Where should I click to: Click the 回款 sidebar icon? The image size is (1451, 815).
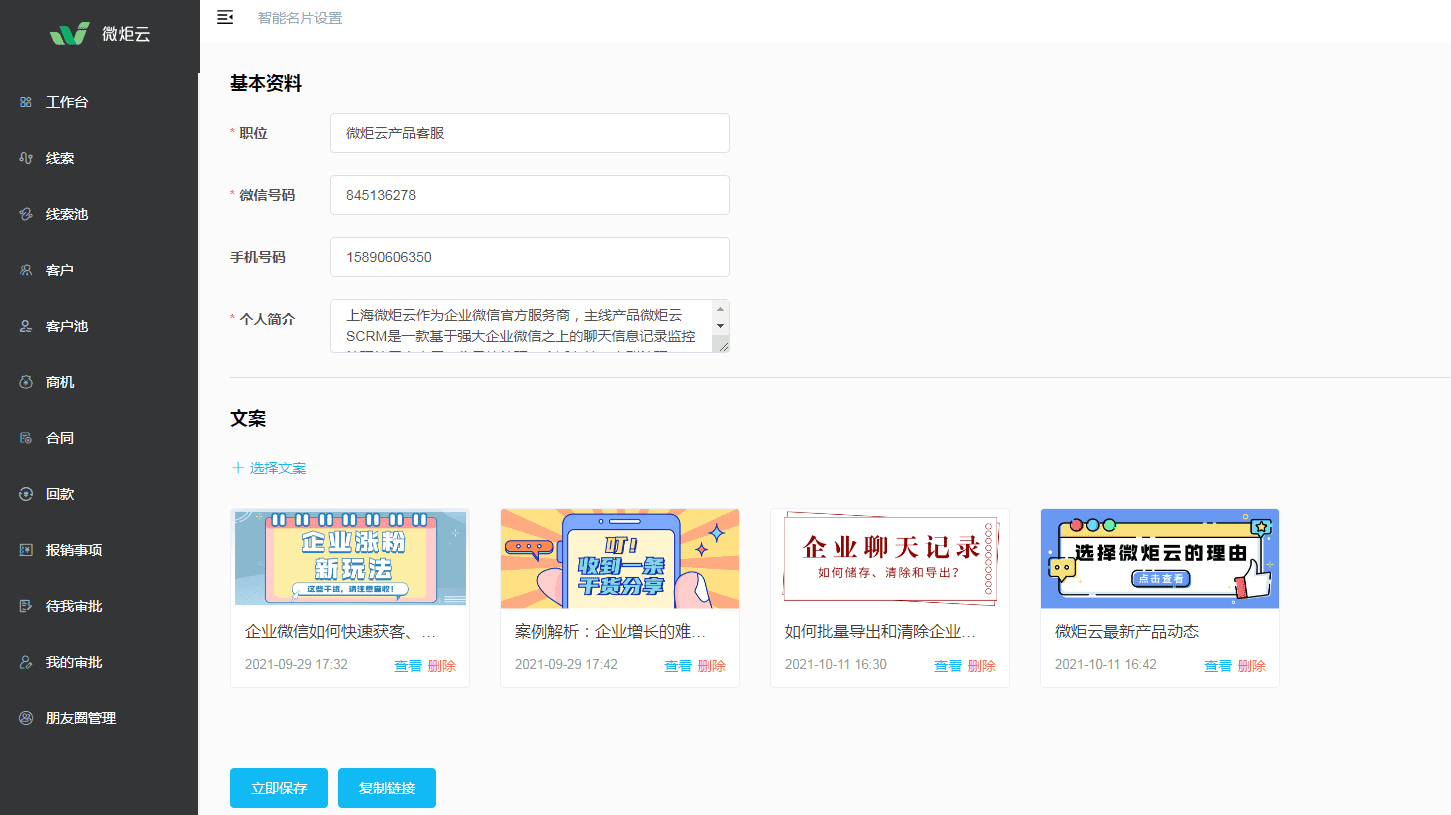point(25,494)
